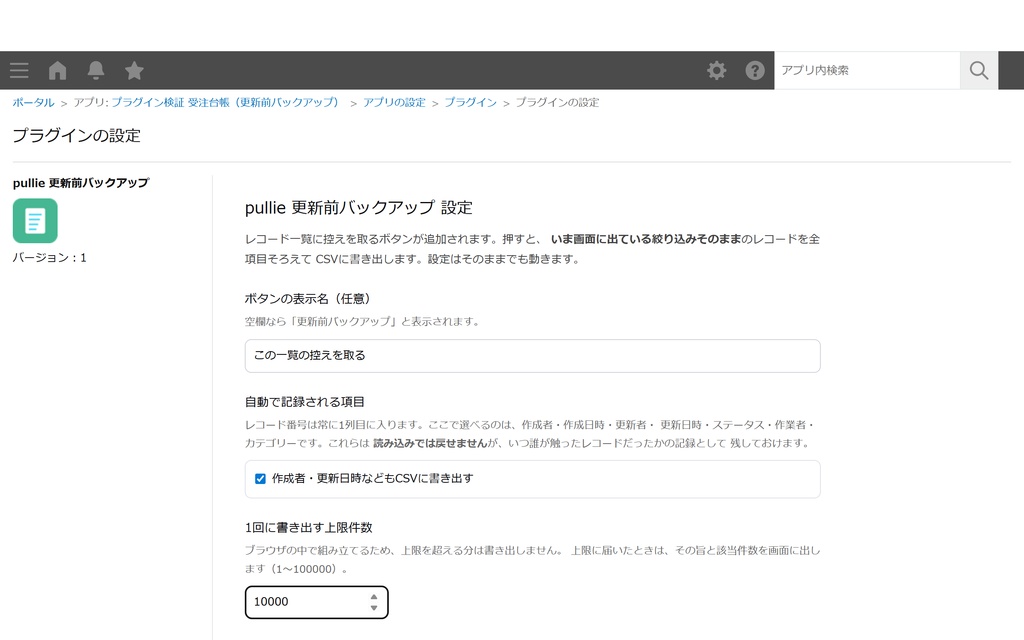
Task: Click the プラグインの設定 breadcrumb text
Action: click(x=557, y=103)
